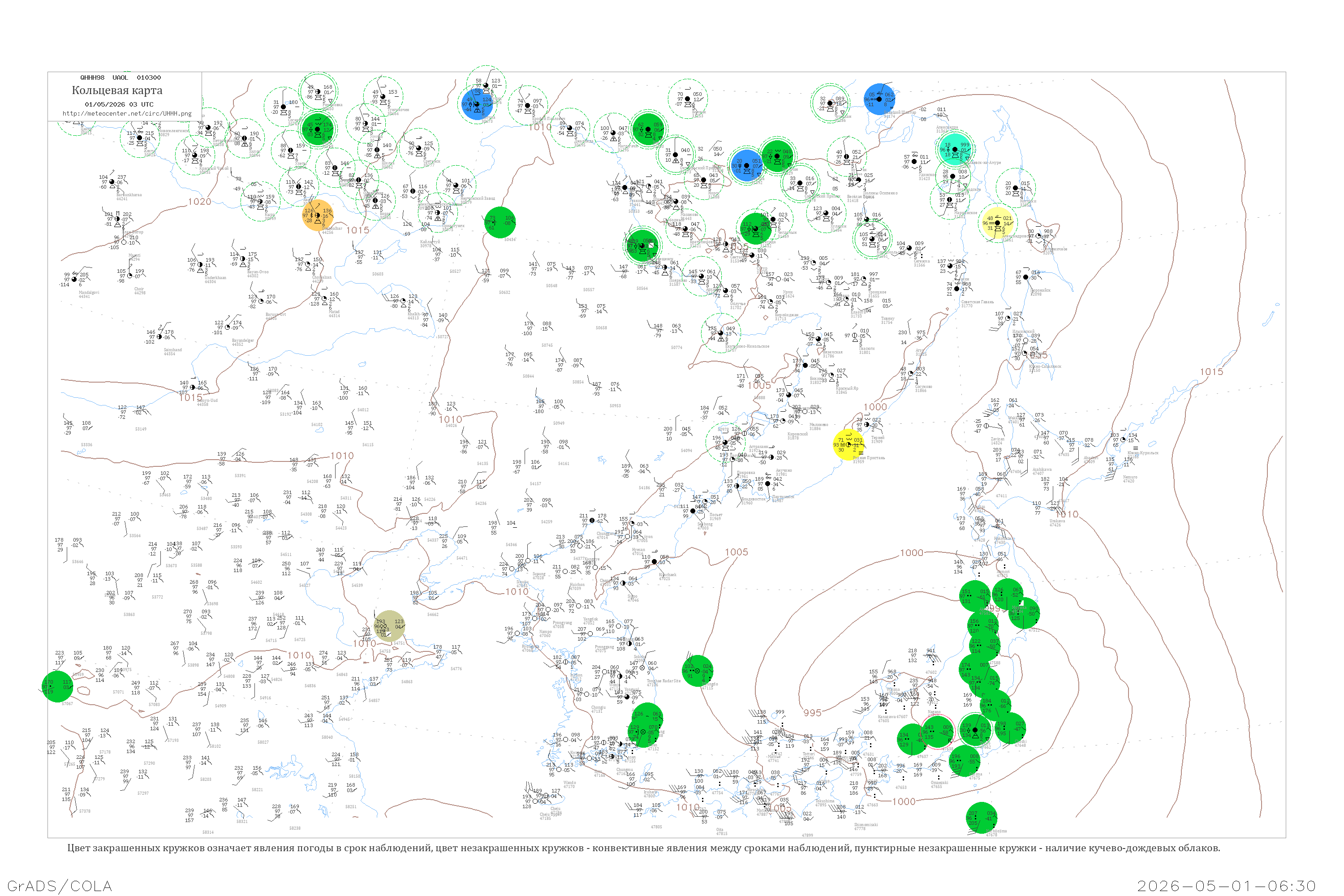Click the '01/05/2026 03 UTC' date text
The width and height of the screenshot is (1344, 896).
click(x=119, y=104)
